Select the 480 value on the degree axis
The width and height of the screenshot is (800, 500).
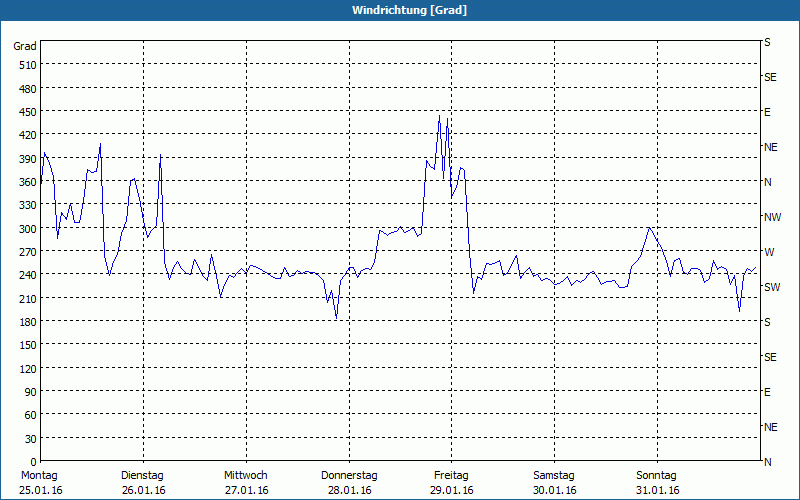[28, 89]
